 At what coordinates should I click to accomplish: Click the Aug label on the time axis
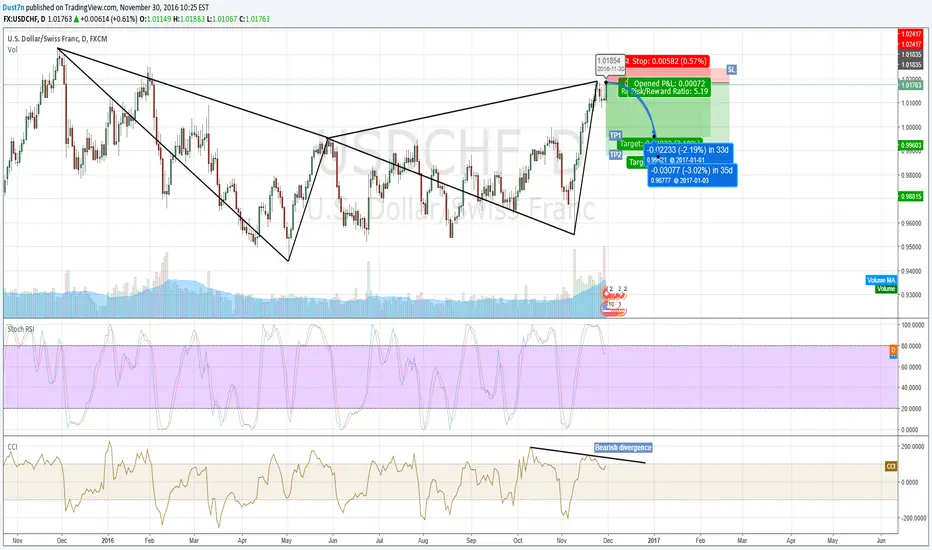[423, 540]
